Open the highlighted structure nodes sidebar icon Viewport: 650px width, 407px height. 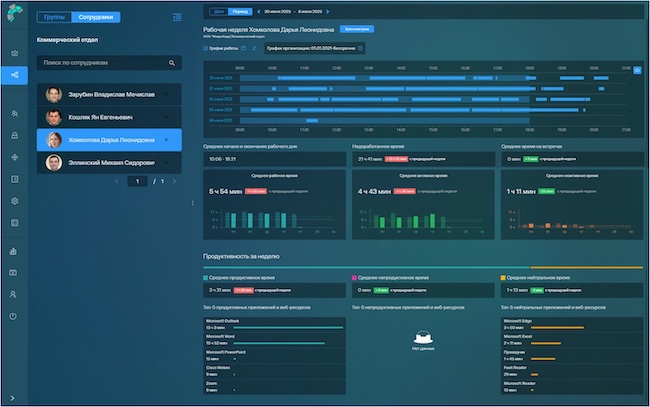click(x=15, y=75)
